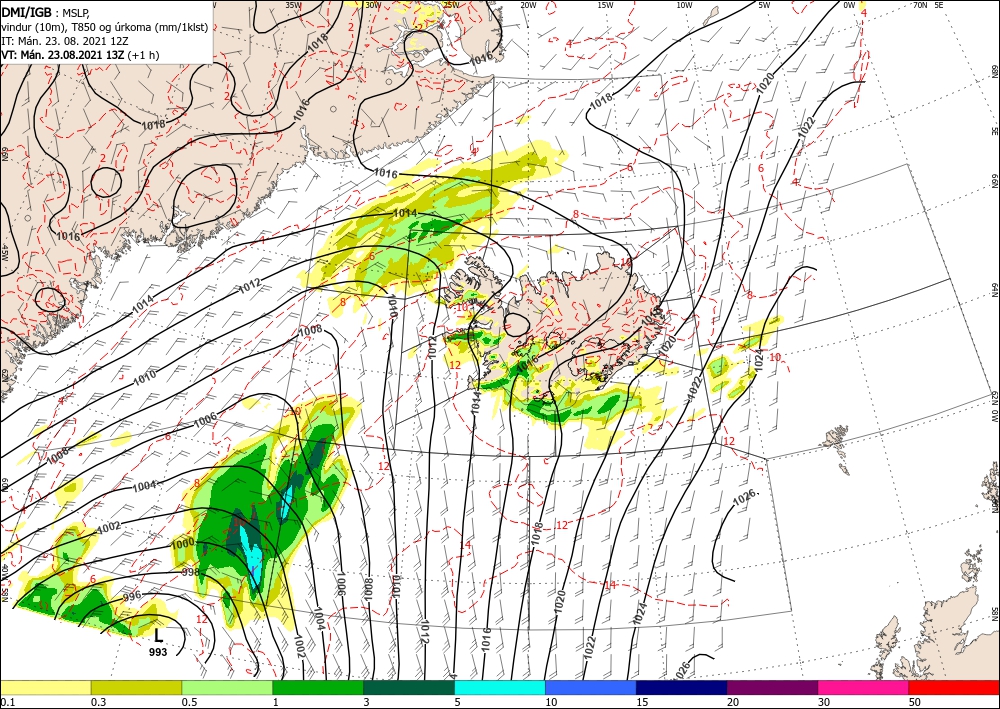Click the '10W' longitude label
The height and width of the screenshot is (709, 1000).
pyautogui.click(x=684, y=5)
